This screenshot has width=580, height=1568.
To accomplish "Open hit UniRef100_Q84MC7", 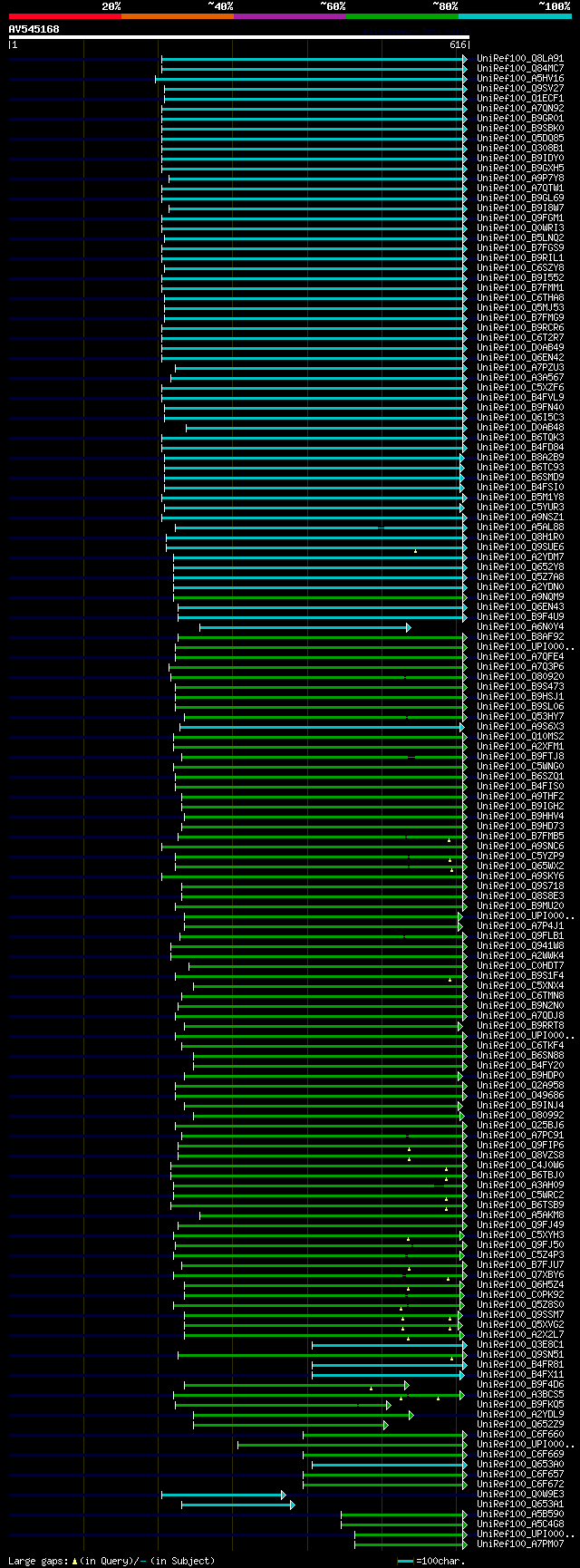I will [x=520, y=68].
